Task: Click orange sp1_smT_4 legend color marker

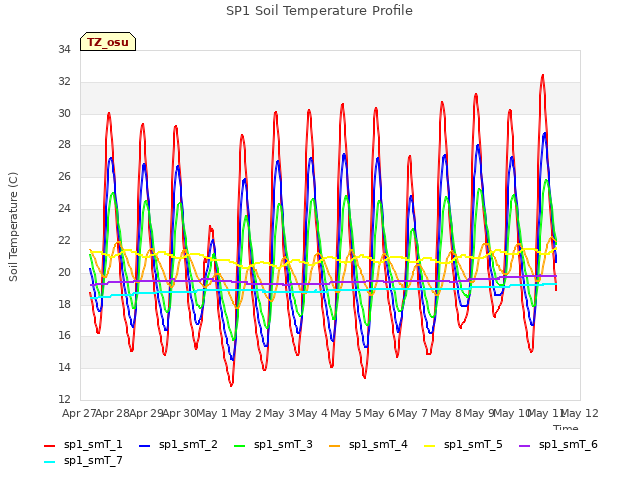Action: pyautogui.click(x=334, y=446)
